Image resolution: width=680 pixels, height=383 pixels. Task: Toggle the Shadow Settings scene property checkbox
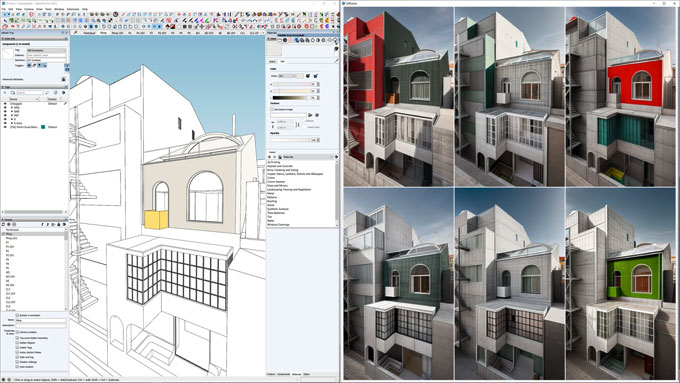[17, 362]
